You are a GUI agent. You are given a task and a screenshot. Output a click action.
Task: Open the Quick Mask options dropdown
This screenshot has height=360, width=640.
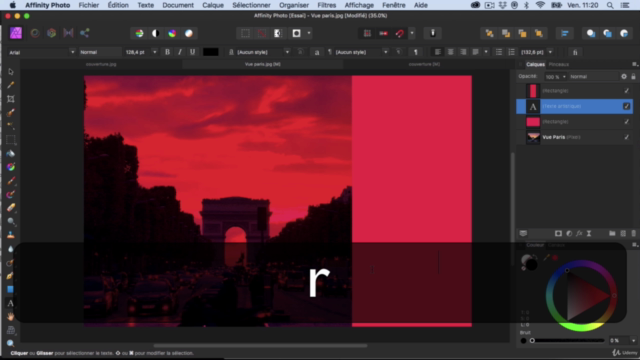309,33
